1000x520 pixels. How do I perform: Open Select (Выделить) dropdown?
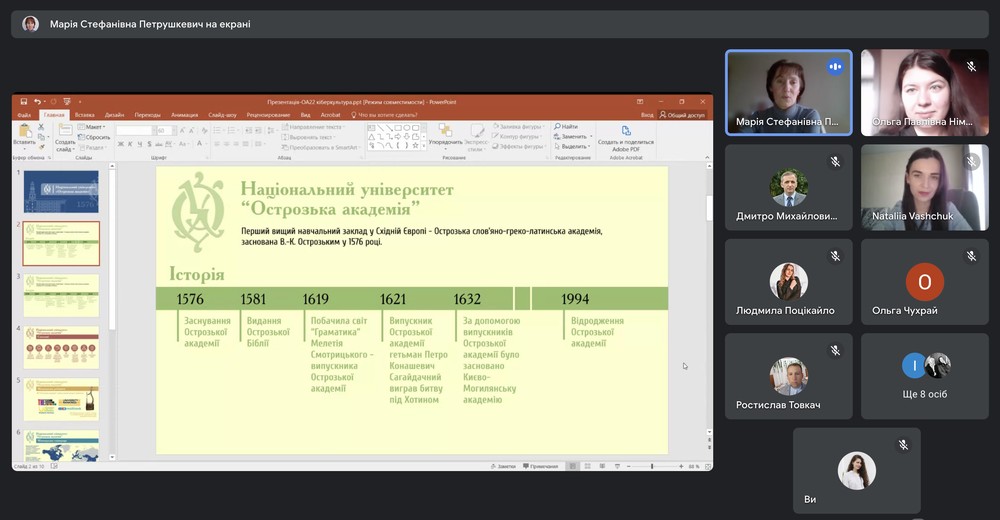coord(571,146)
